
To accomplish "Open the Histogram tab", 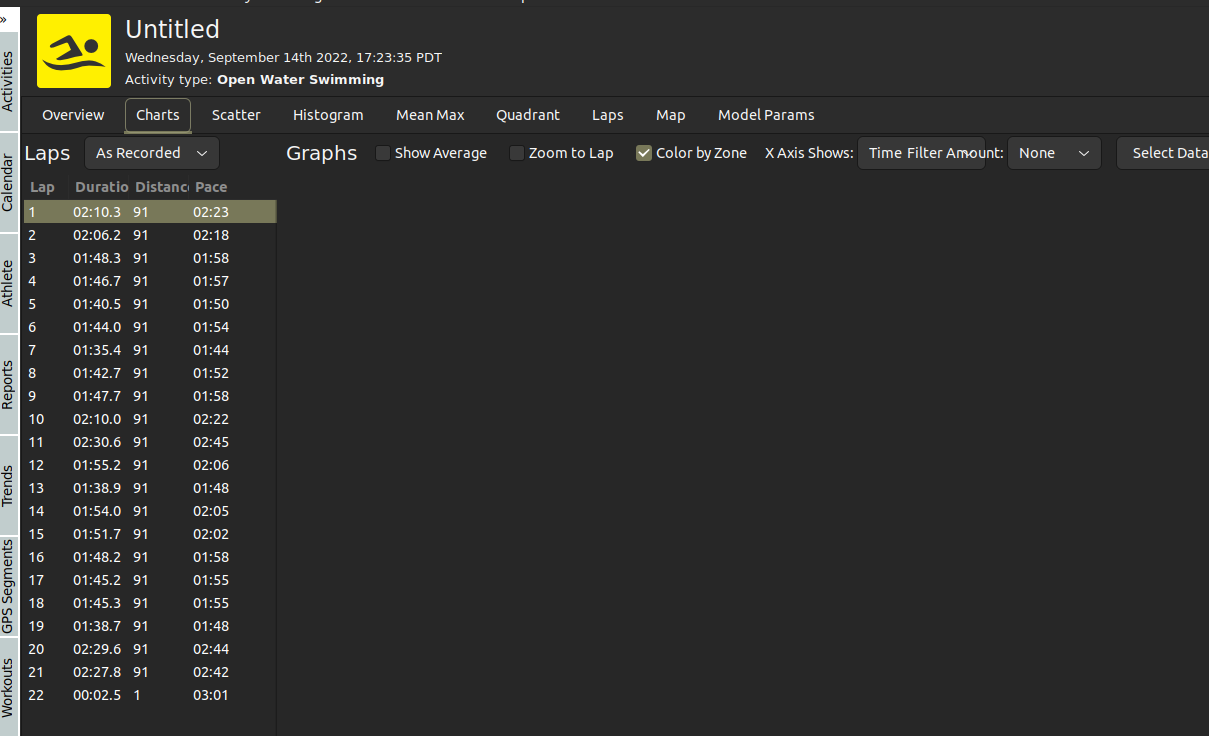I will [x=328, y=115].
